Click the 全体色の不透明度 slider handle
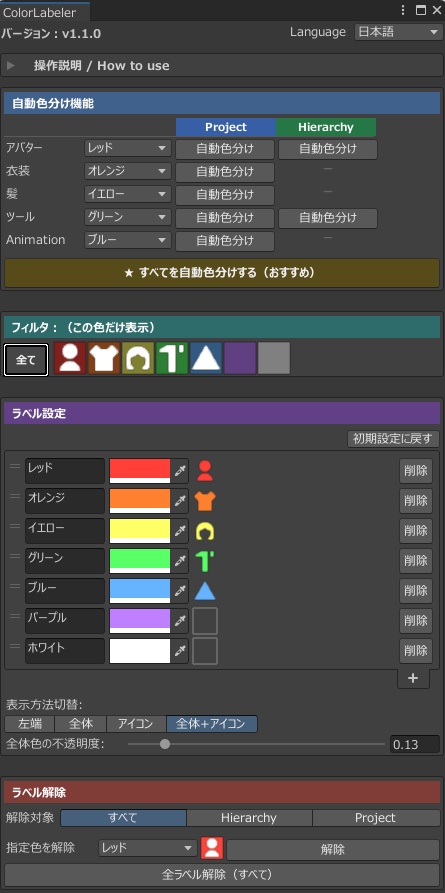Viewport: 445px width, 893px height. tap(165, 744)
